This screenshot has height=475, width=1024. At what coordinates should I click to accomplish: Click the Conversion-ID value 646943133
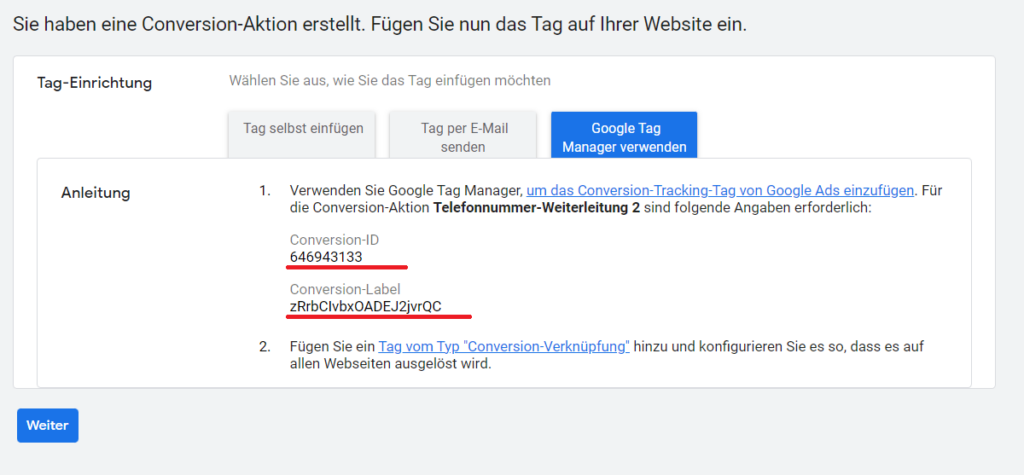pos(326,258)
